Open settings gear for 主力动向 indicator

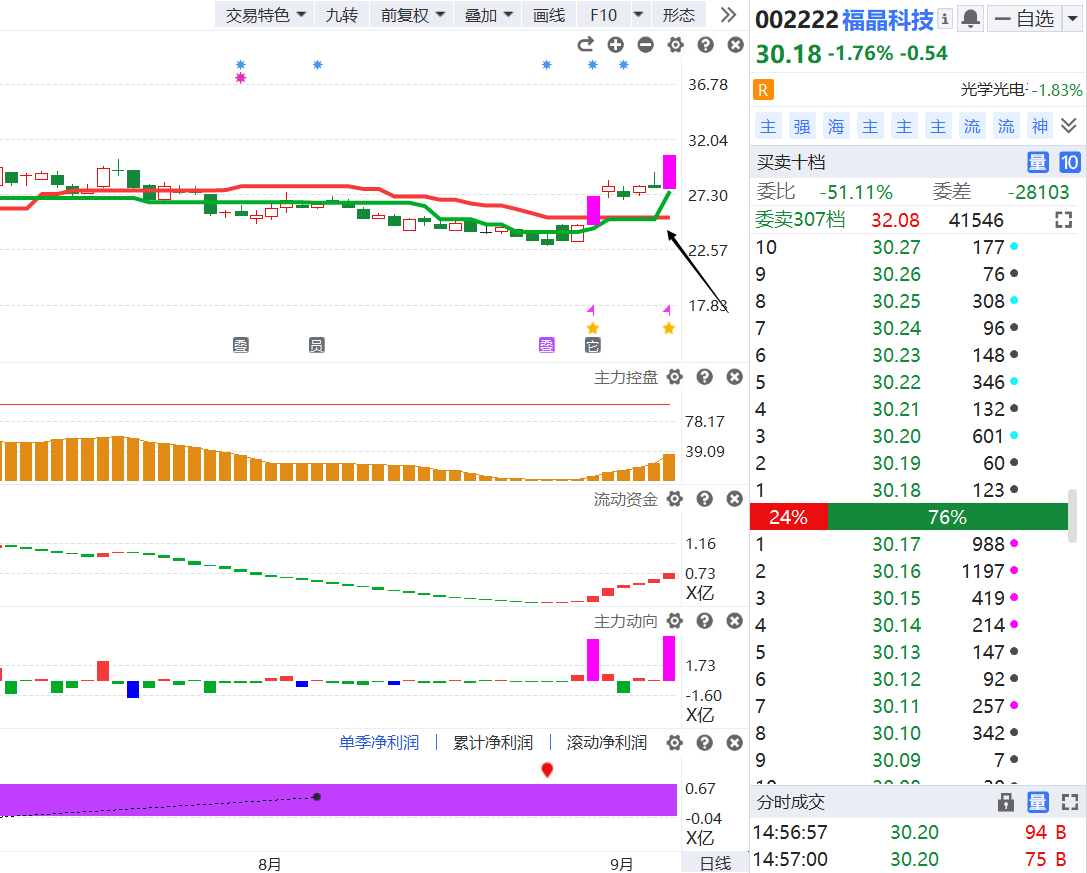pyautogui.click(x=675, y=621)
